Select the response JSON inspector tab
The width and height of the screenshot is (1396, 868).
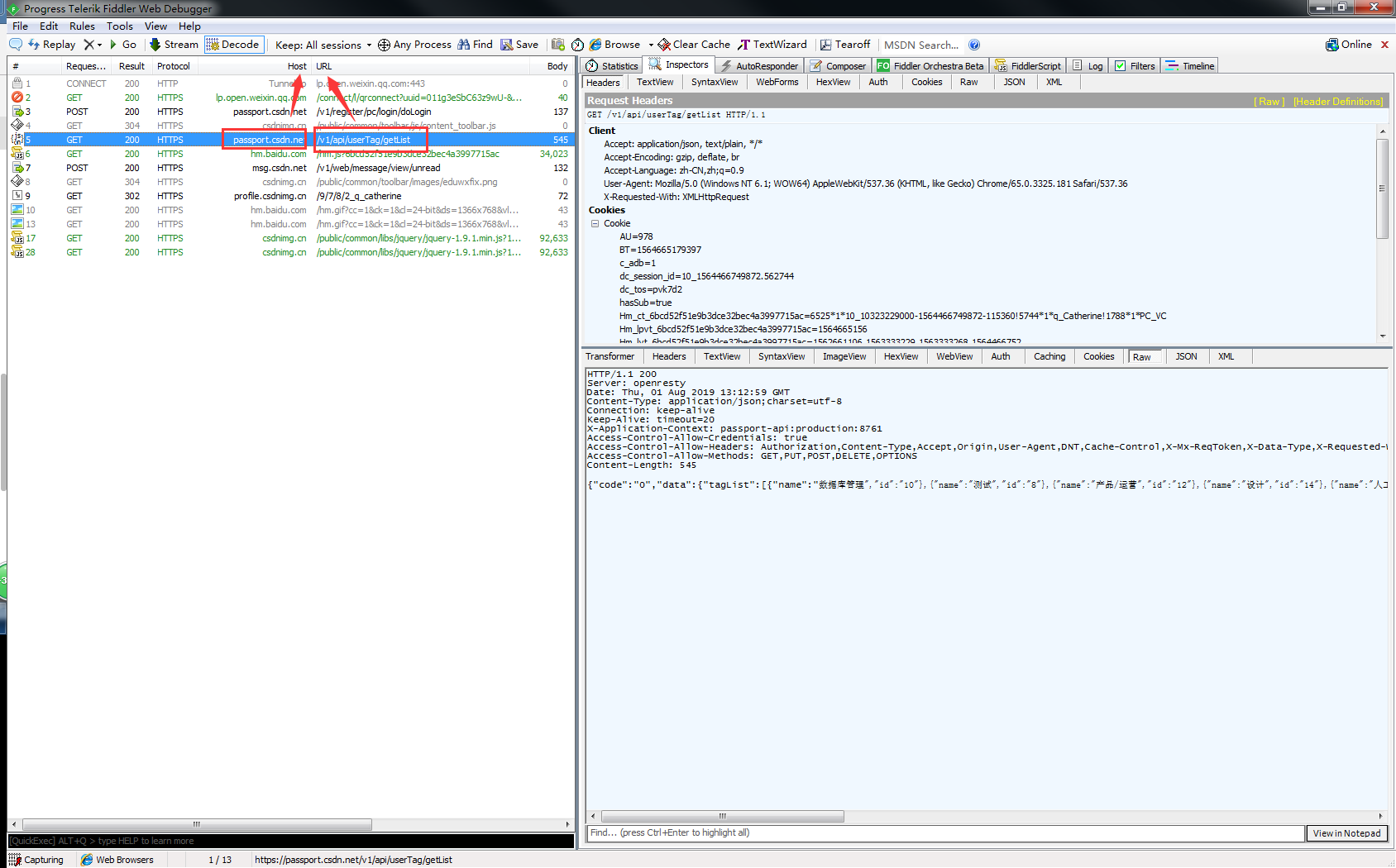(1186, 356)
